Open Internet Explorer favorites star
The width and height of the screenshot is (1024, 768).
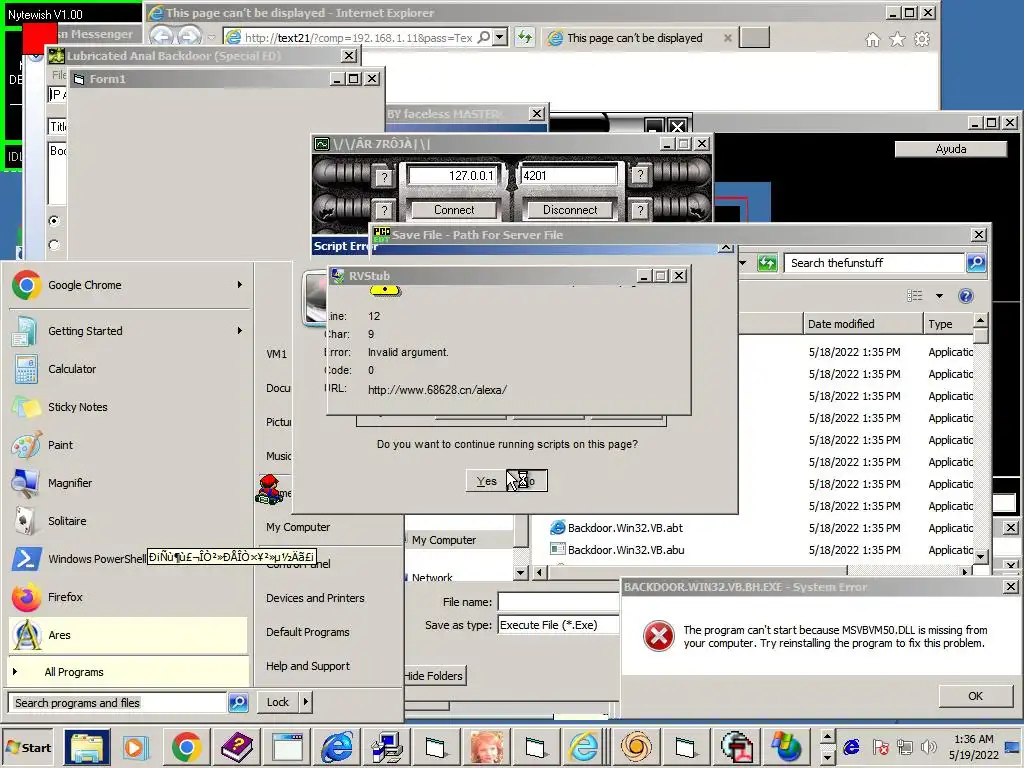tap(897, 39)
